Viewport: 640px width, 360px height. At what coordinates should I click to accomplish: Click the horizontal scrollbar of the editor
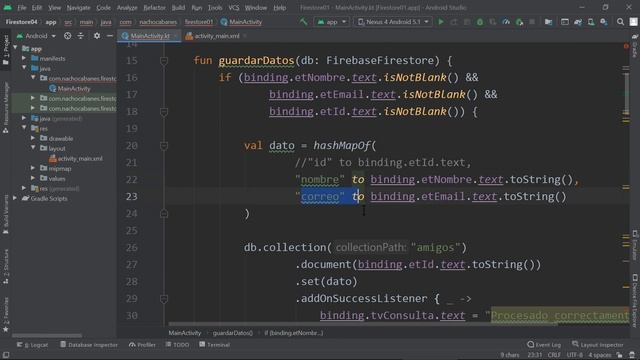pos(362,324)
